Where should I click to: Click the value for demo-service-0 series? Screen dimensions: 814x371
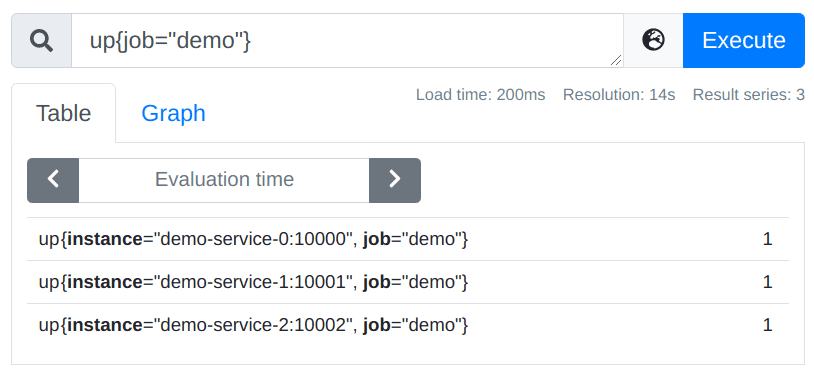coord(767,239)
